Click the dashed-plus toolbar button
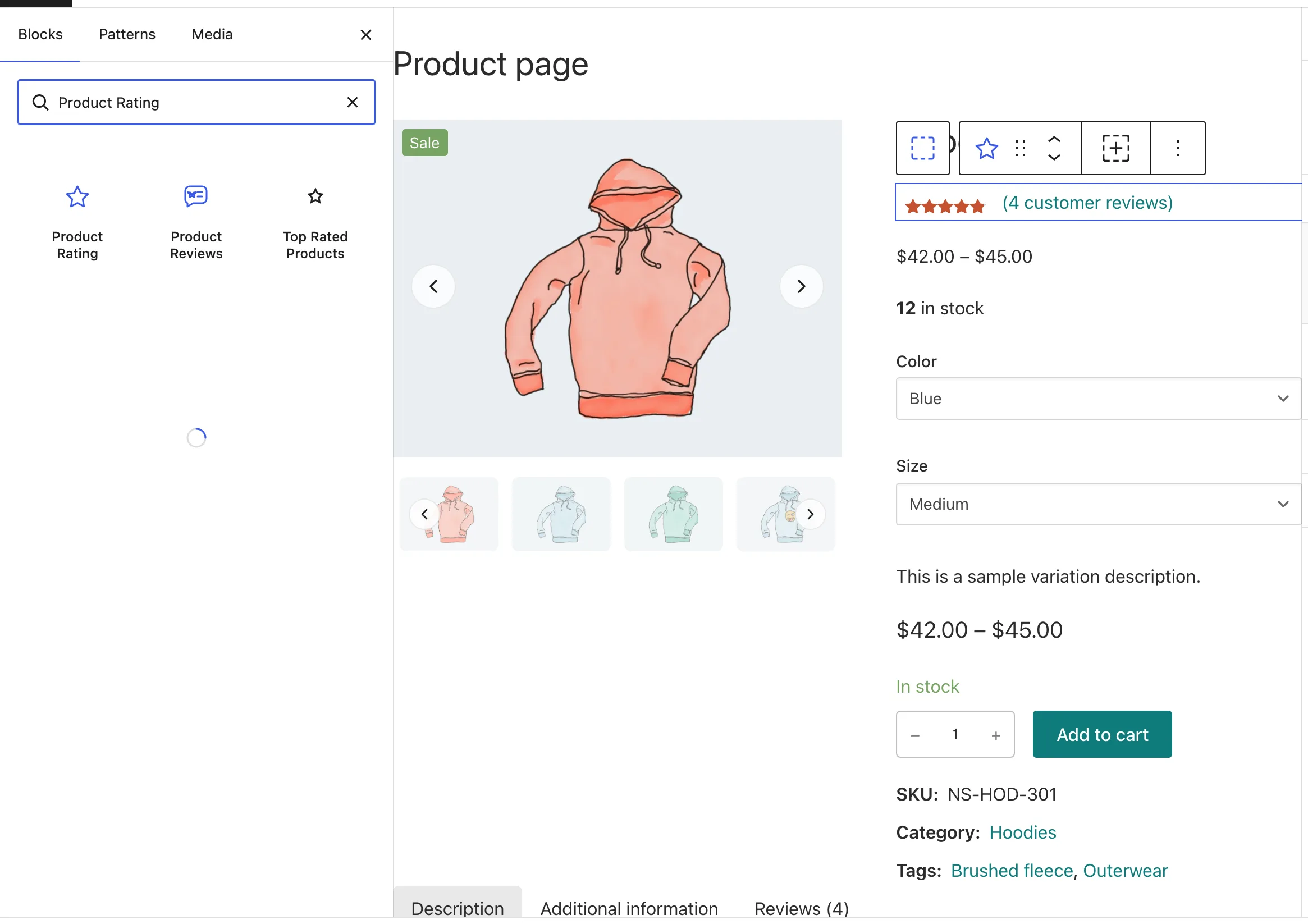The width and height of the screenshot is (1308, 924). tap(1115, 148)
